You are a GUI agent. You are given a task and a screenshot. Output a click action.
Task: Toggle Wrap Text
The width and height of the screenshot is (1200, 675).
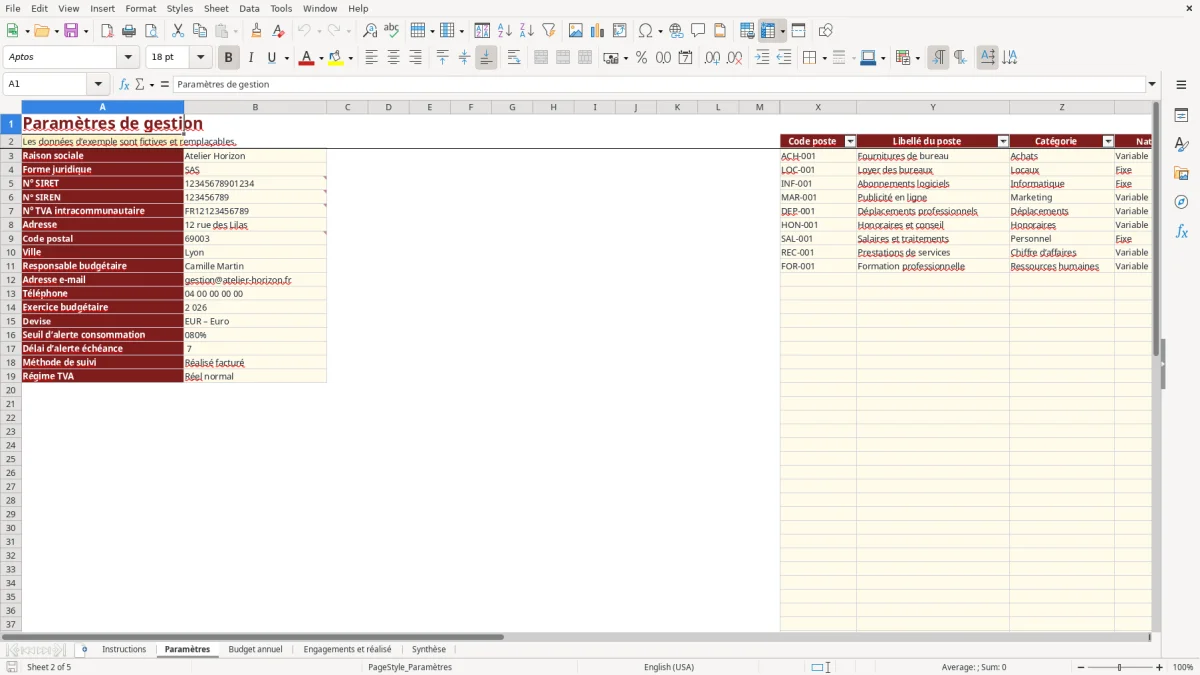click(x=514, y=58)
